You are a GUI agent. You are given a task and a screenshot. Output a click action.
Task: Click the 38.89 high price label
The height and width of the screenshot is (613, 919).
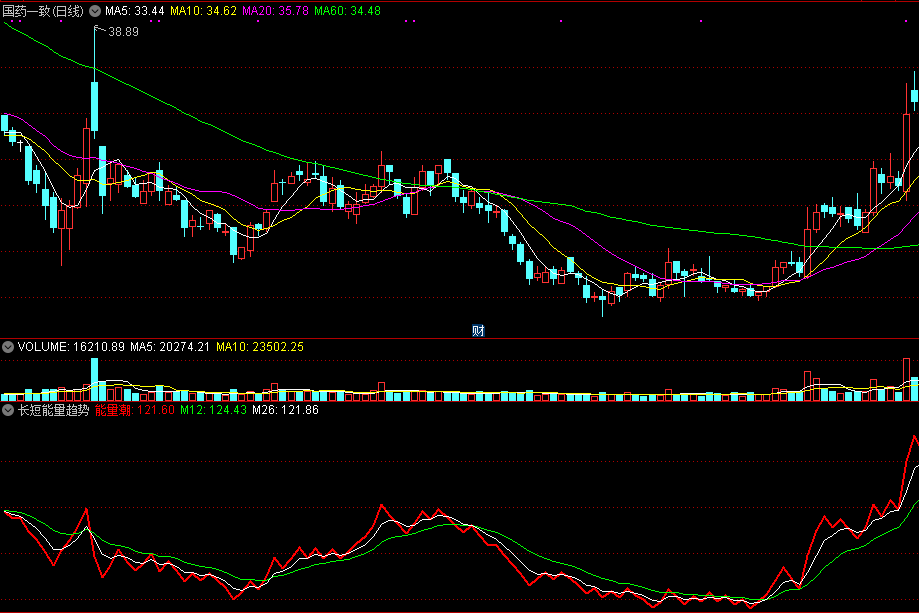124,32
